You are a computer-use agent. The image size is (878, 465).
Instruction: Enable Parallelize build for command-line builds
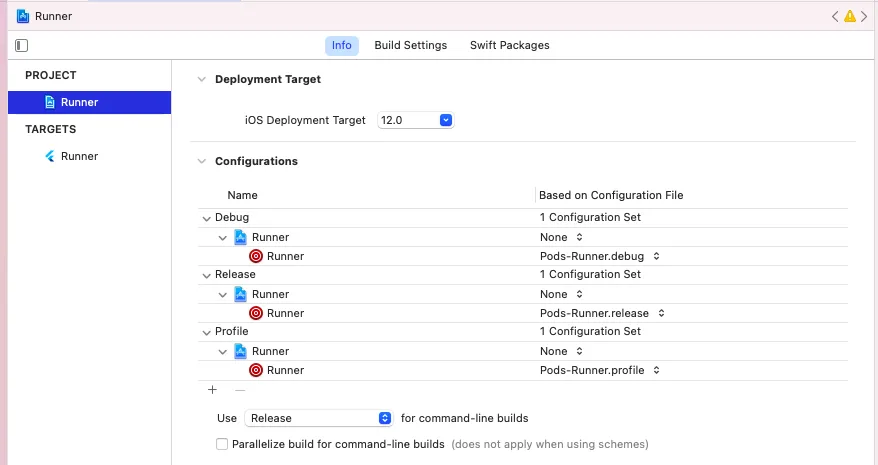(222, 444)
